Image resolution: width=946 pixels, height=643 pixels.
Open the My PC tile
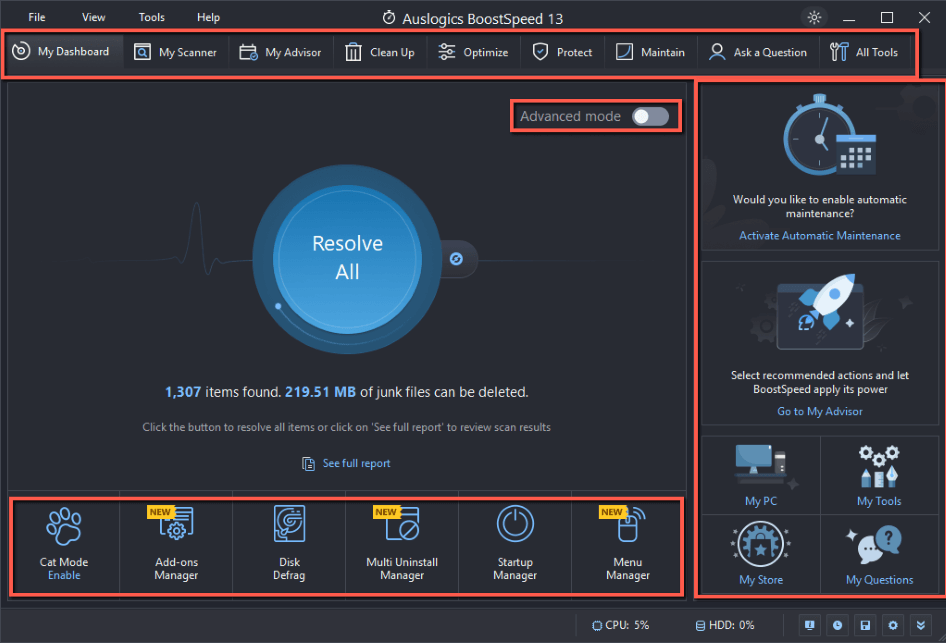(761, 475)
